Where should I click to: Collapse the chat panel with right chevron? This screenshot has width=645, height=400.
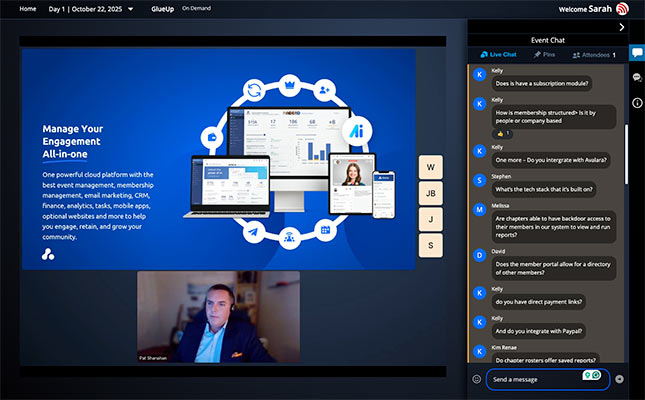(x=622, y=27)
